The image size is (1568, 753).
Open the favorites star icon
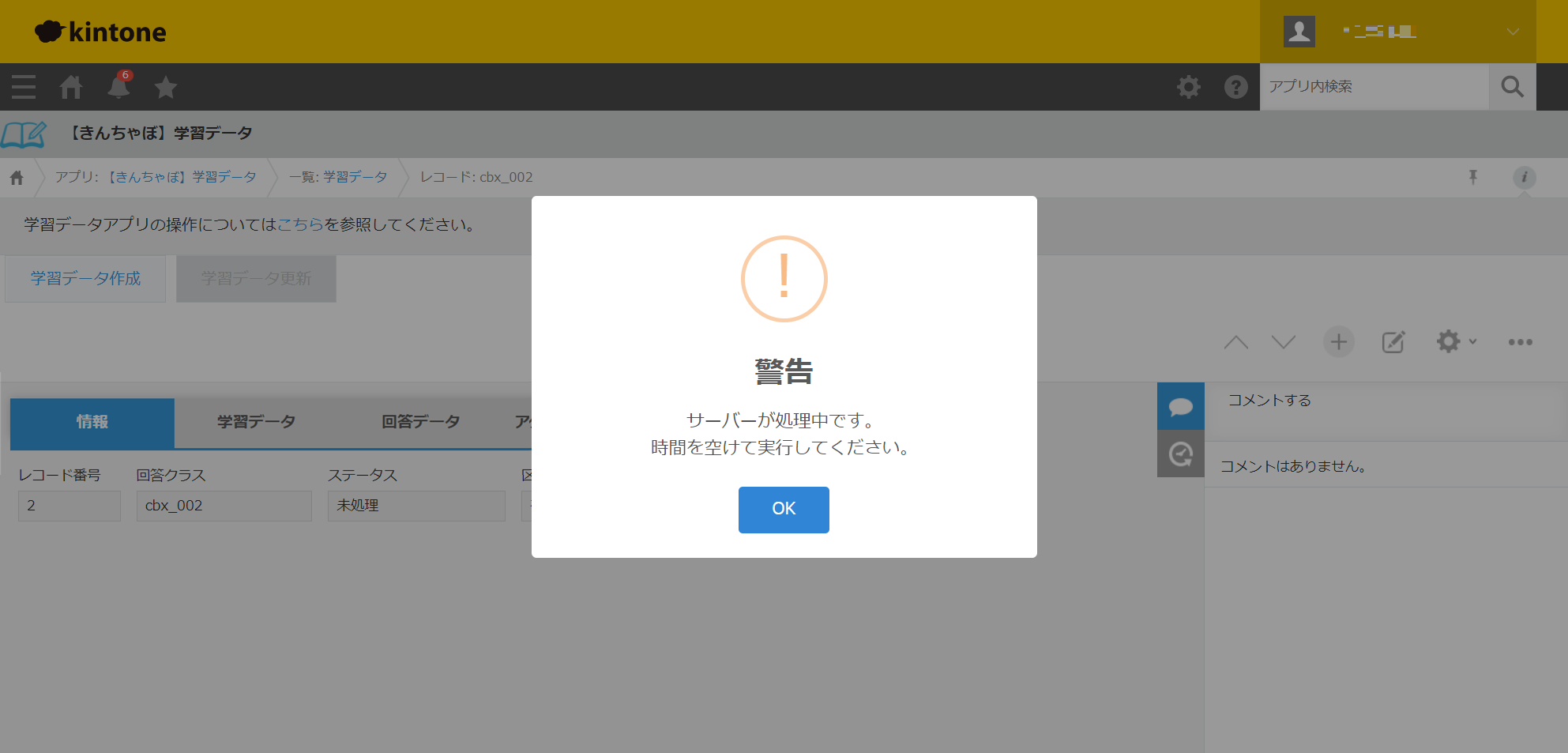[x=166, y=87]
